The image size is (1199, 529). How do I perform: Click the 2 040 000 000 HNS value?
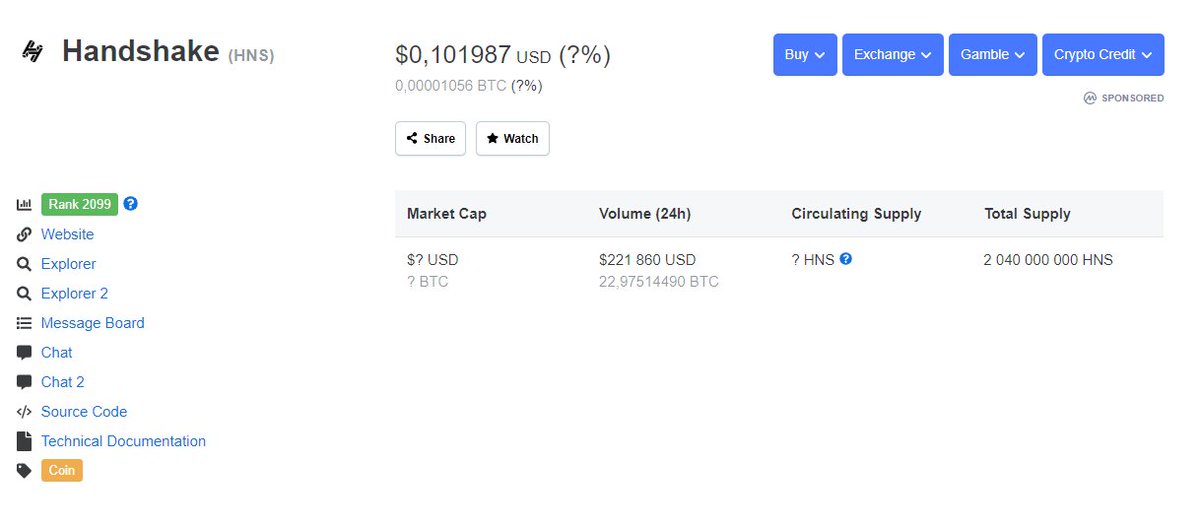tap(1048, 260)
